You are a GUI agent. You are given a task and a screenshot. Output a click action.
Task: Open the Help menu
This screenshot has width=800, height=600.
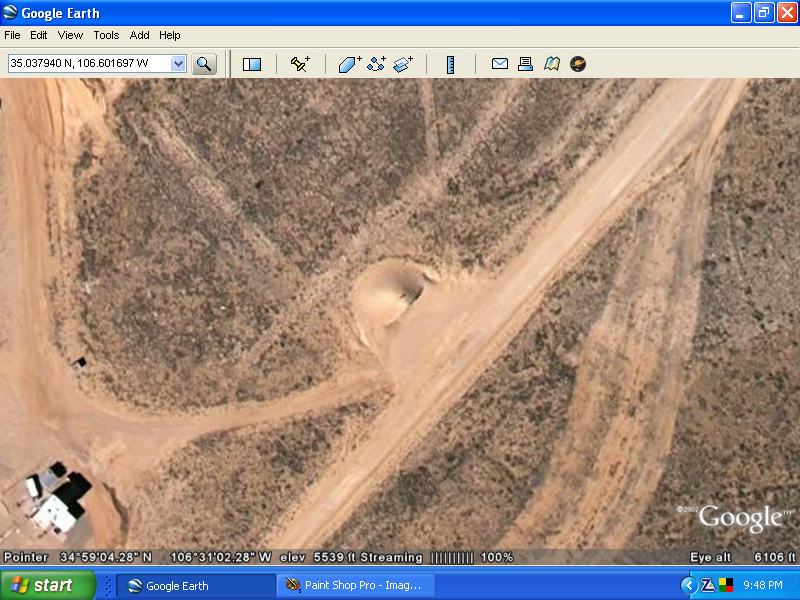tap(170, 35)
